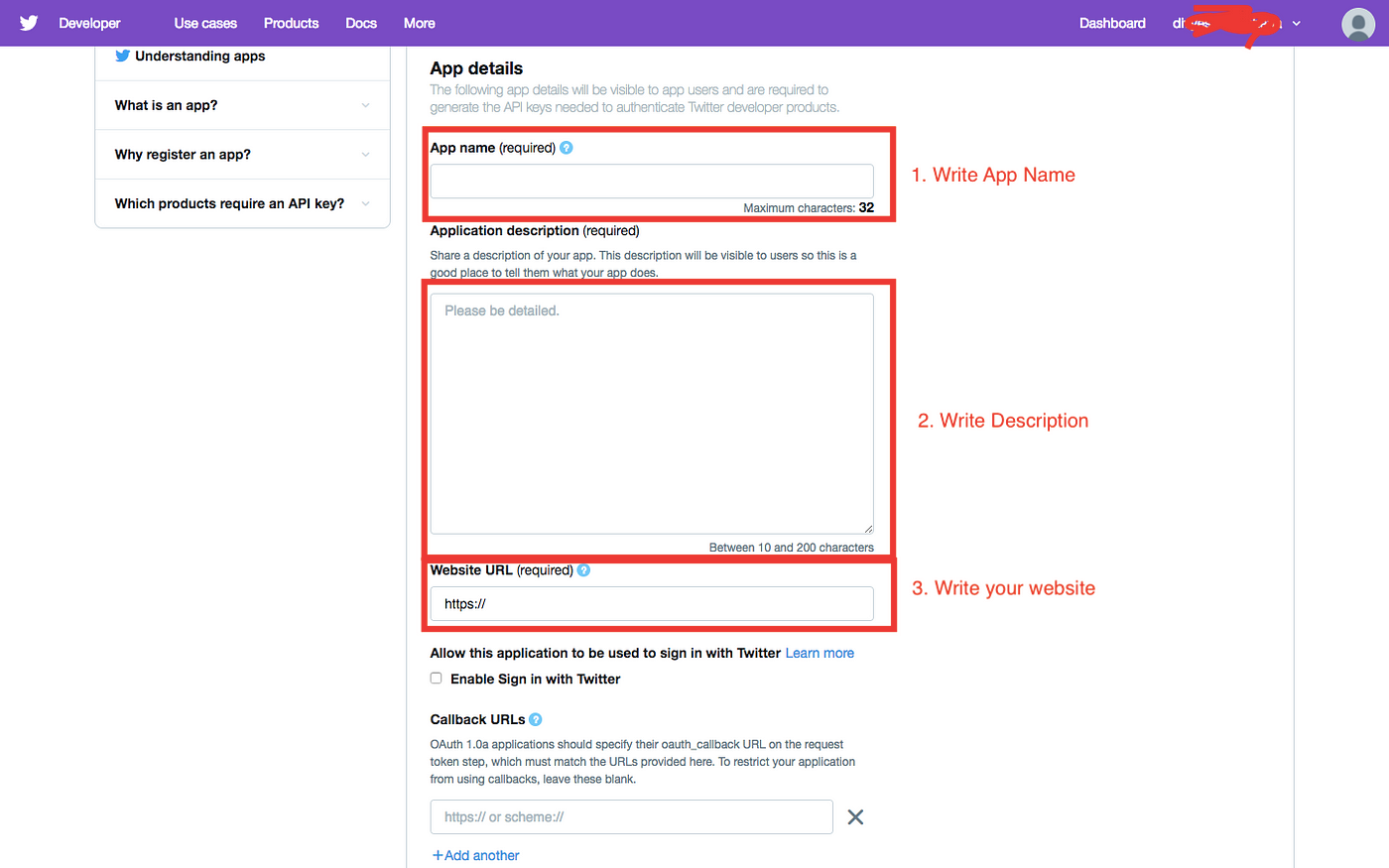Focus the Website URL input field

[x=652, y=604]
